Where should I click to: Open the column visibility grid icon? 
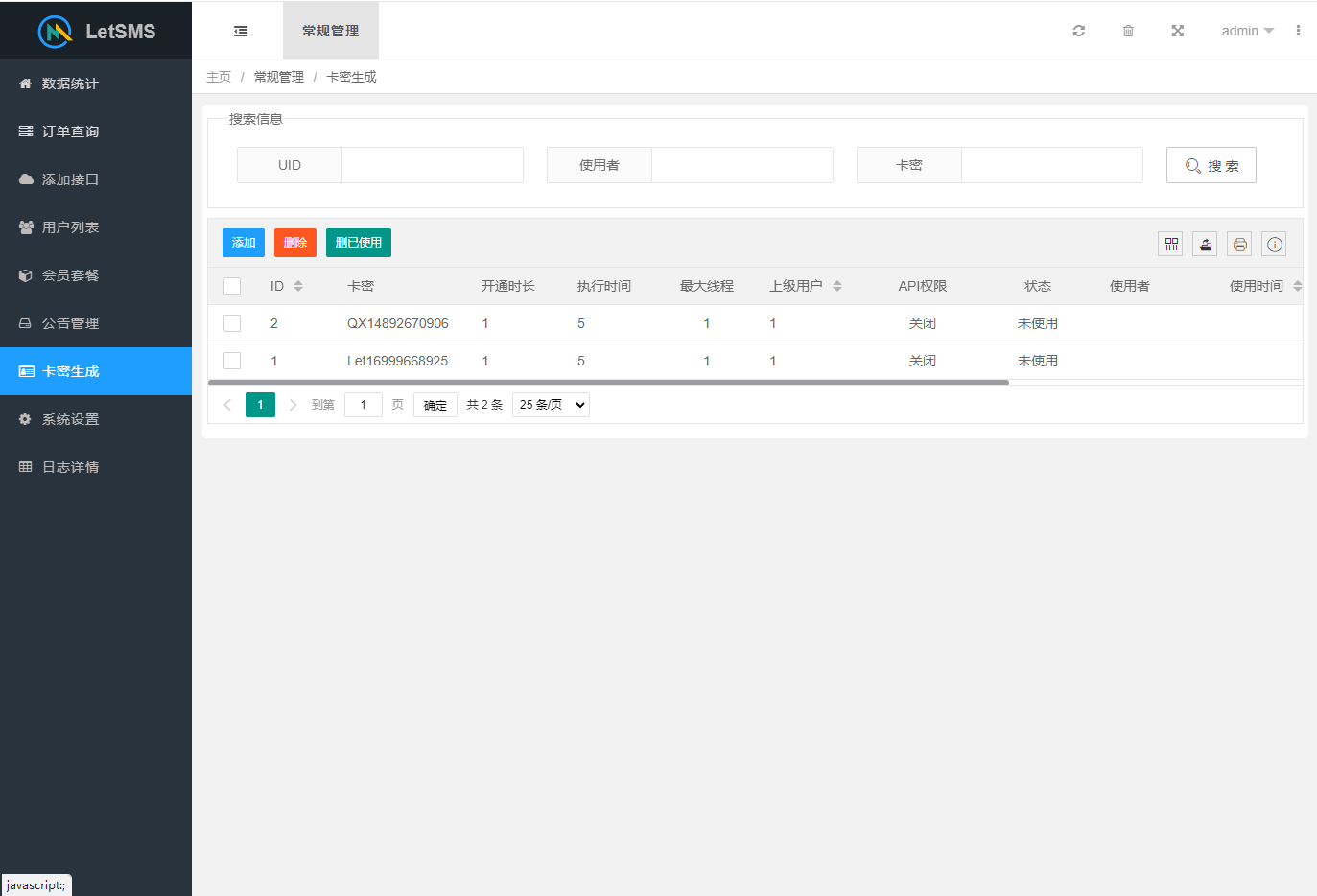click(1170, 244)
